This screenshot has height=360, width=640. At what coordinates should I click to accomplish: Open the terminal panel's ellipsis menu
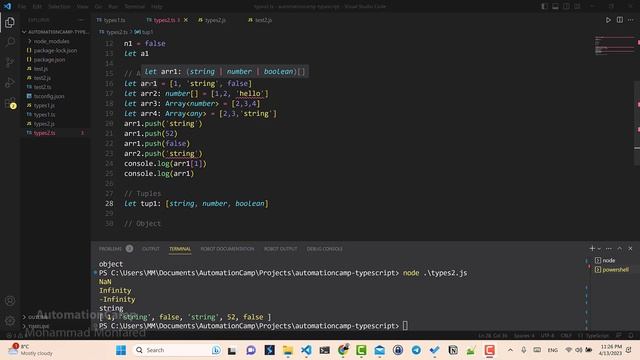(x=609, y=248)
